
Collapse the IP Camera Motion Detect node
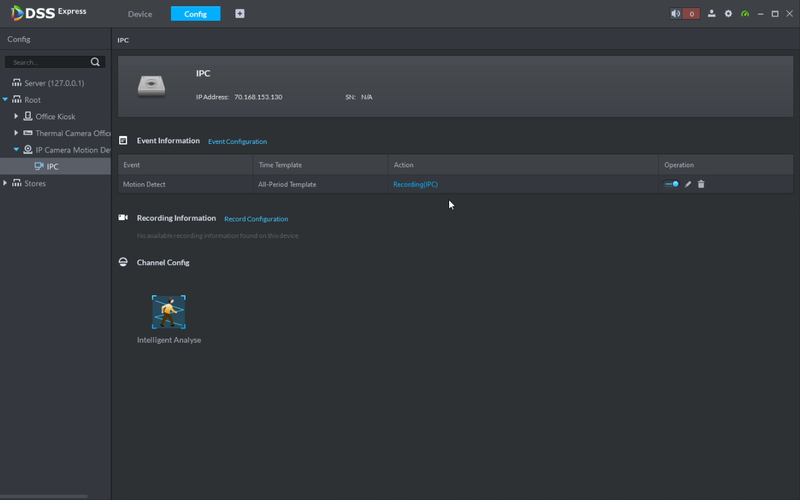point(16,149)
